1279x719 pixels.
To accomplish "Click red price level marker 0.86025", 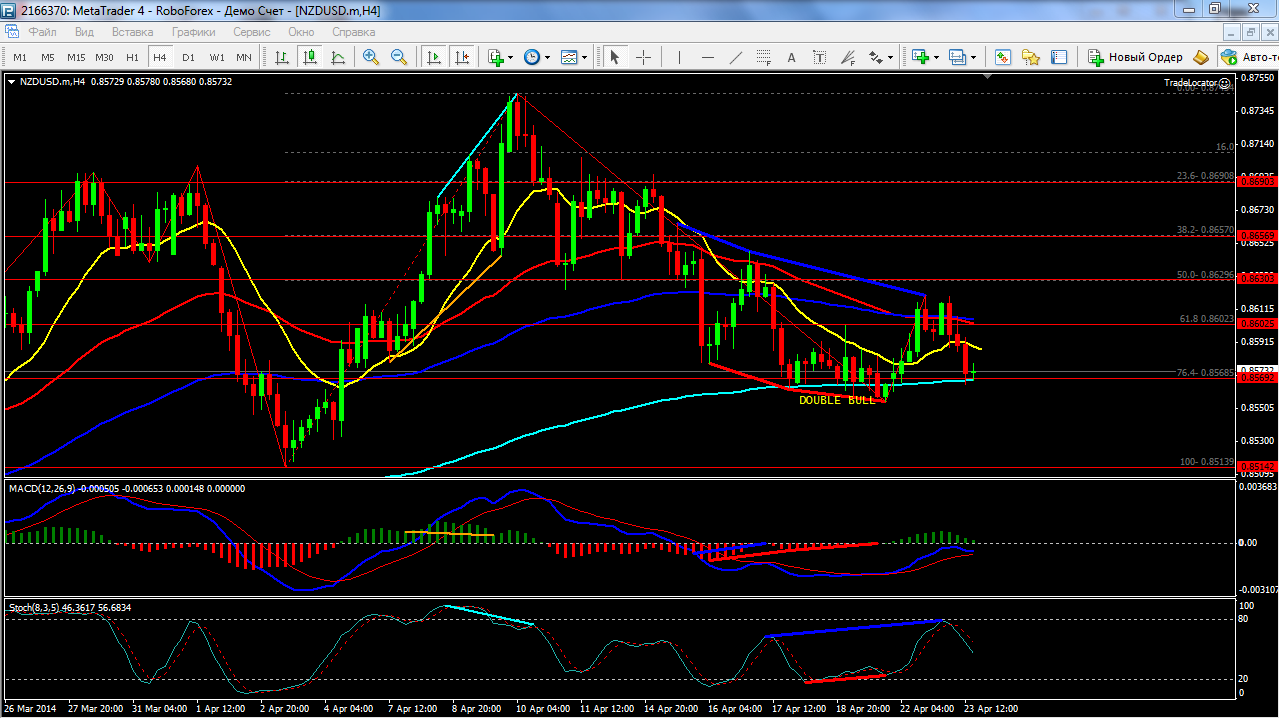I will pos(1256,324).
